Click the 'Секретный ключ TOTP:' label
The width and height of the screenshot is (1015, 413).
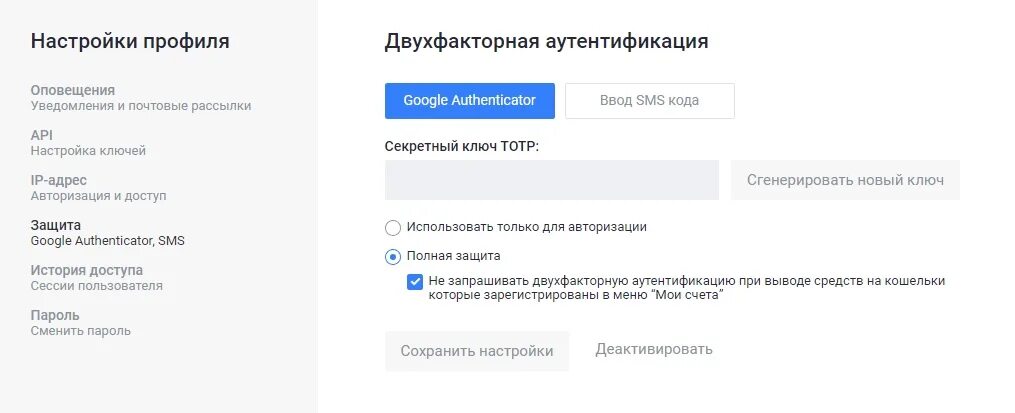(461, 146)
